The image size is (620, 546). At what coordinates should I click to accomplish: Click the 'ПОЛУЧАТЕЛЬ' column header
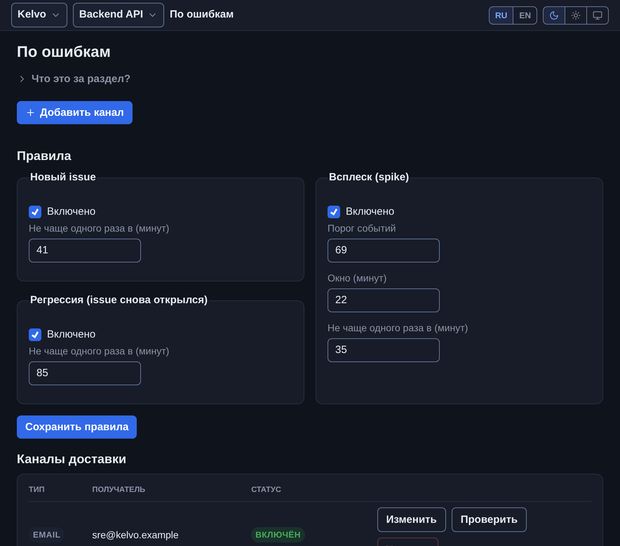119,489
